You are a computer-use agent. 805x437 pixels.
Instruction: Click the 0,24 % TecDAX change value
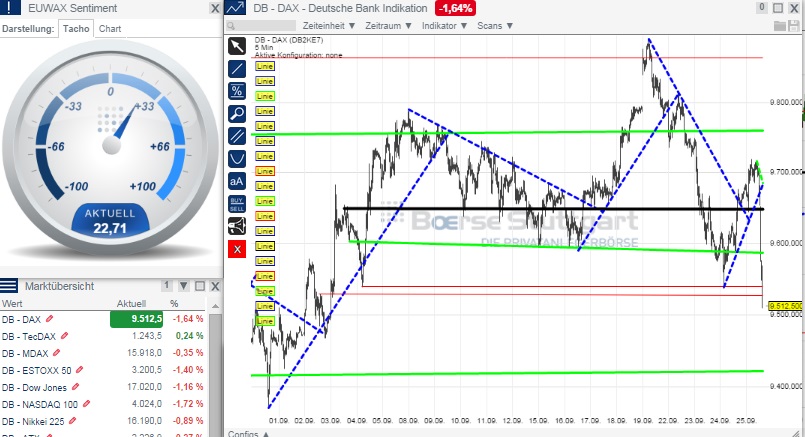click(x=189, y=336)
